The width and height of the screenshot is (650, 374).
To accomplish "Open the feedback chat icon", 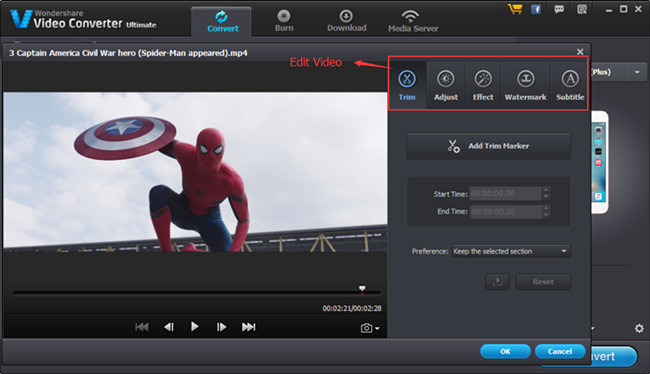I will click(x=559, y=9).
